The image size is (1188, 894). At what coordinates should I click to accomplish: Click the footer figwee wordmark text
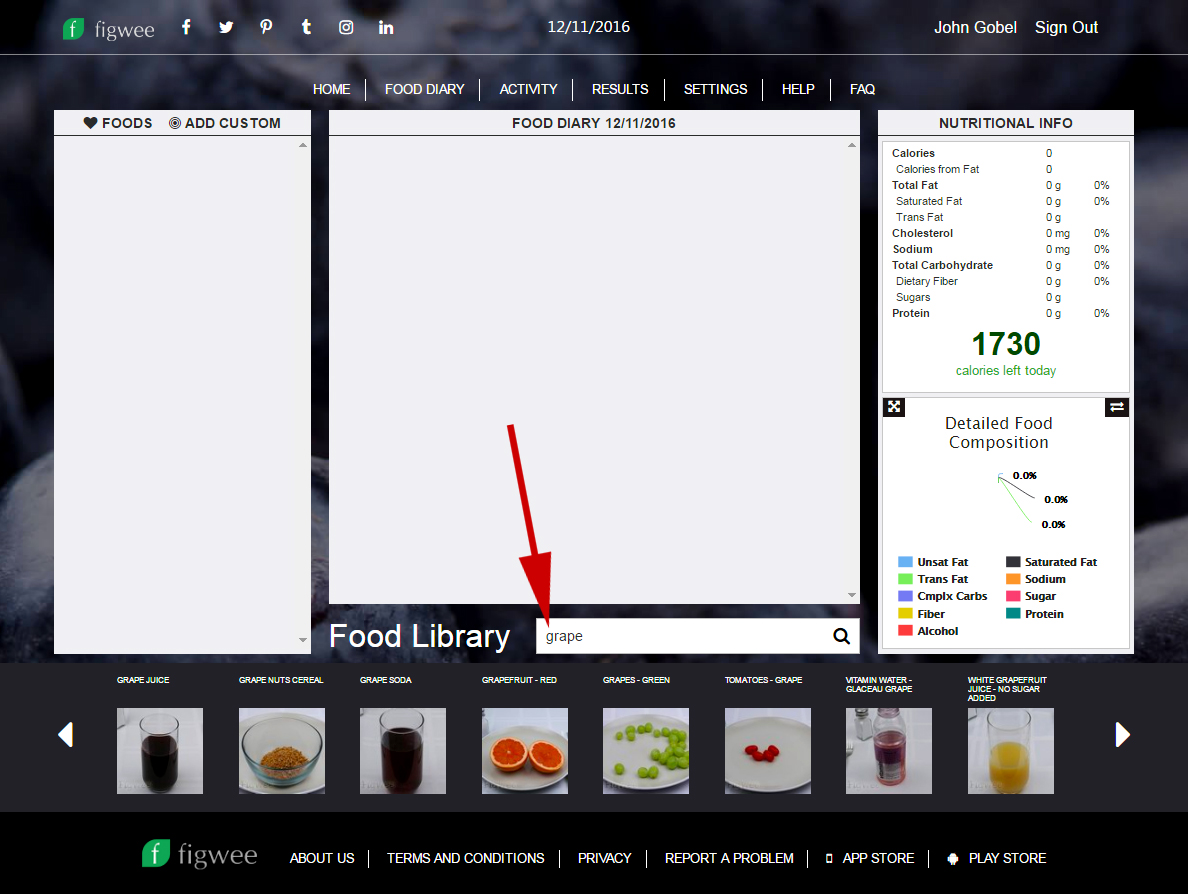[217, 855]
